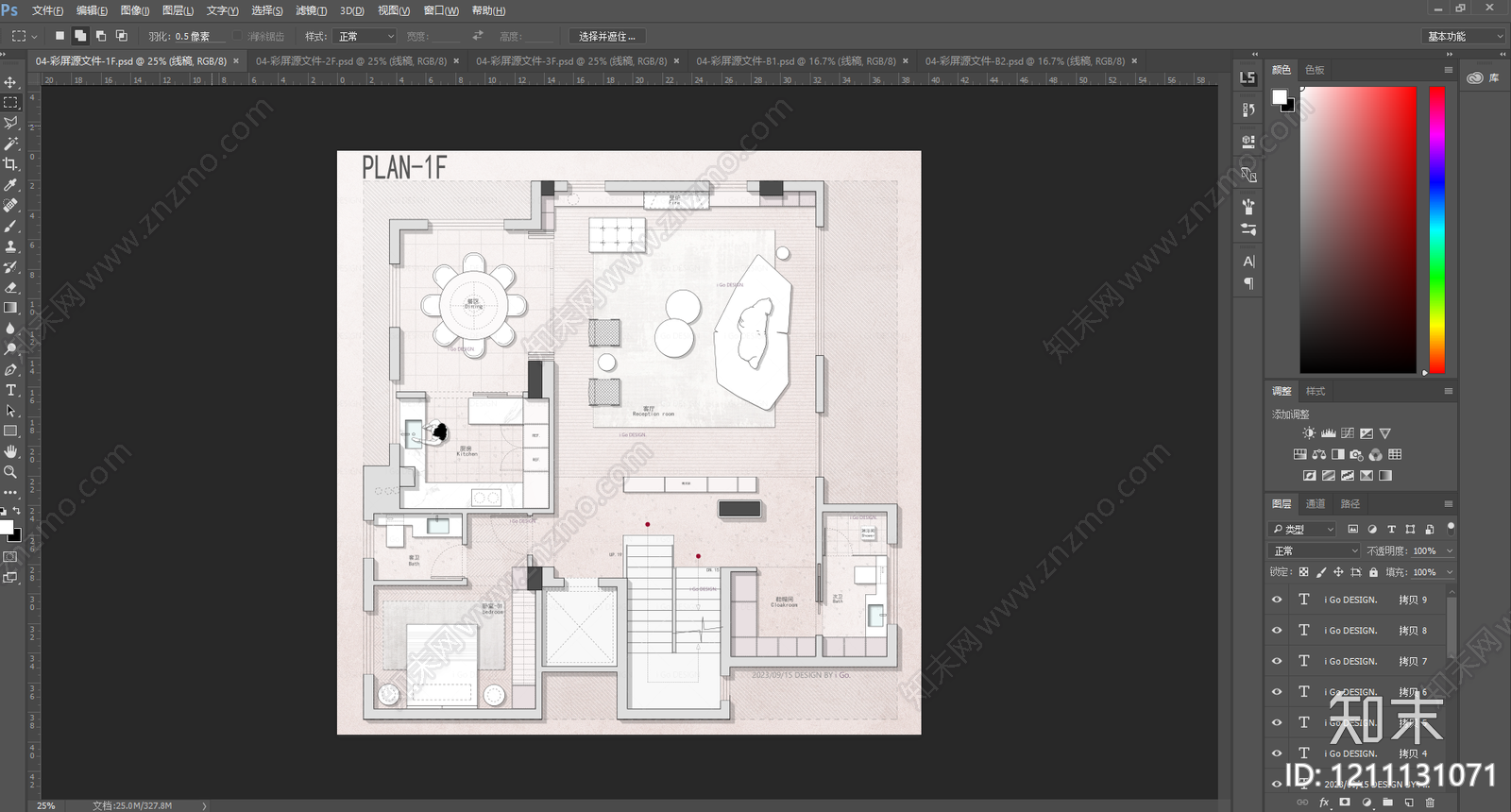
Task: Toggle the layer filter on/off switch
Action: (x=1451, y=527)
